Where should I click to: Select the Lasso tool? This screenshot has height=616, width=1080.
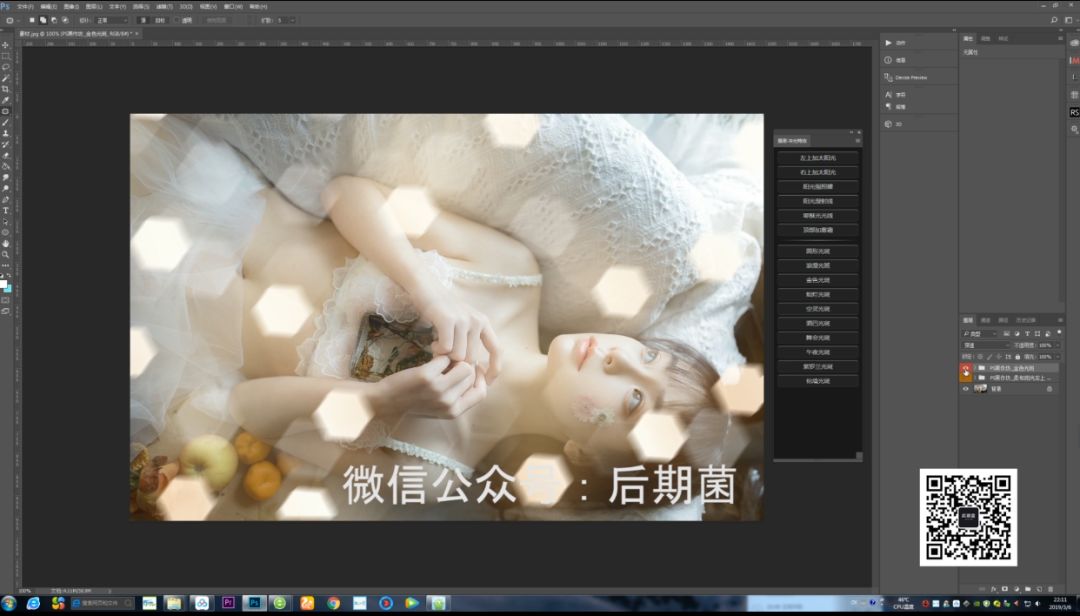(6, 67)
